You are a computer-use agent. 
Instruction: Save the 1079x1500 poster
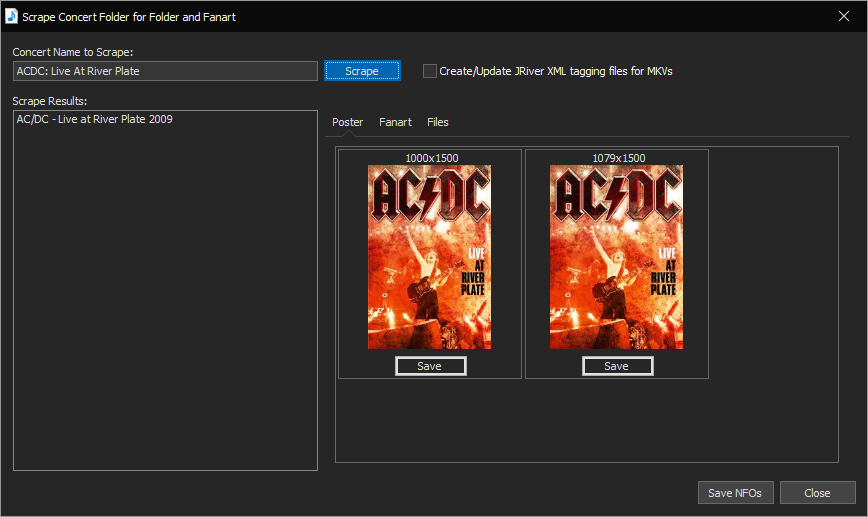(617, 366)
